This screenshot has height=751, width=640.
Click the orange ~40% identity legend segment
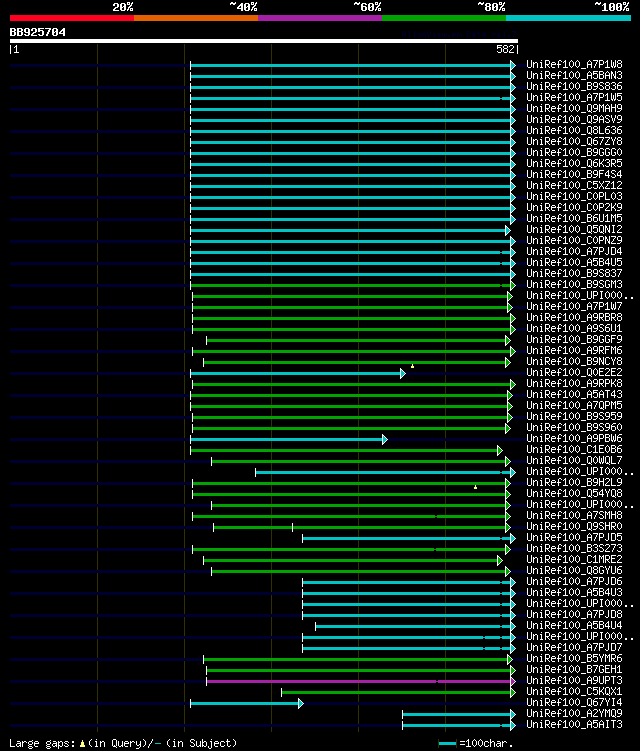pyautogui.click(x=196, y=18)
